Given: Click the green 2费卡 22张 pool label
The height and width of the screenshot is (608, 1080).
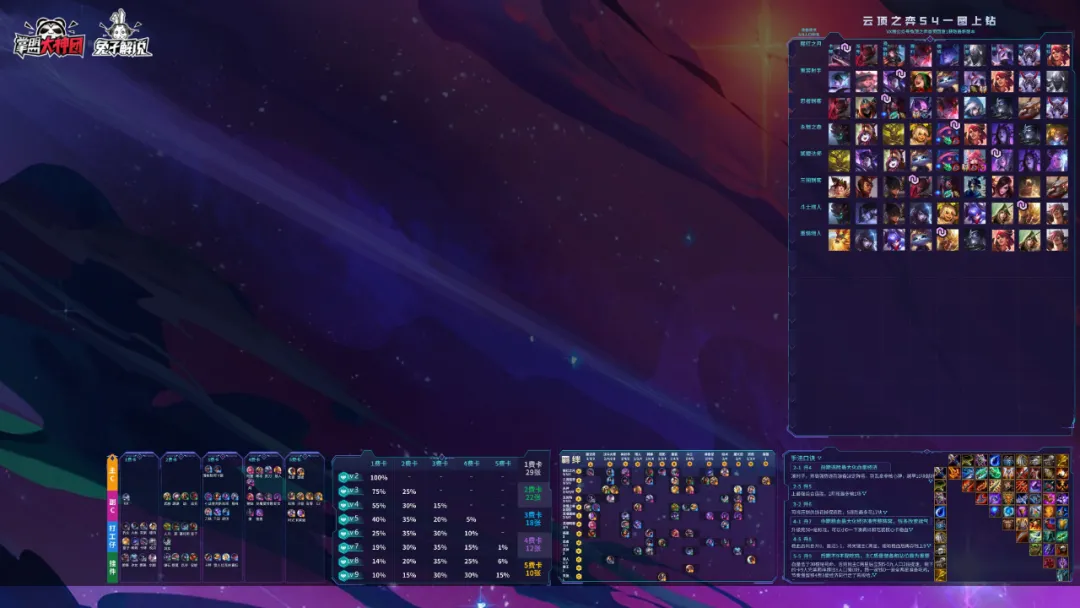Looking at the screenshot, I should 533,493.
